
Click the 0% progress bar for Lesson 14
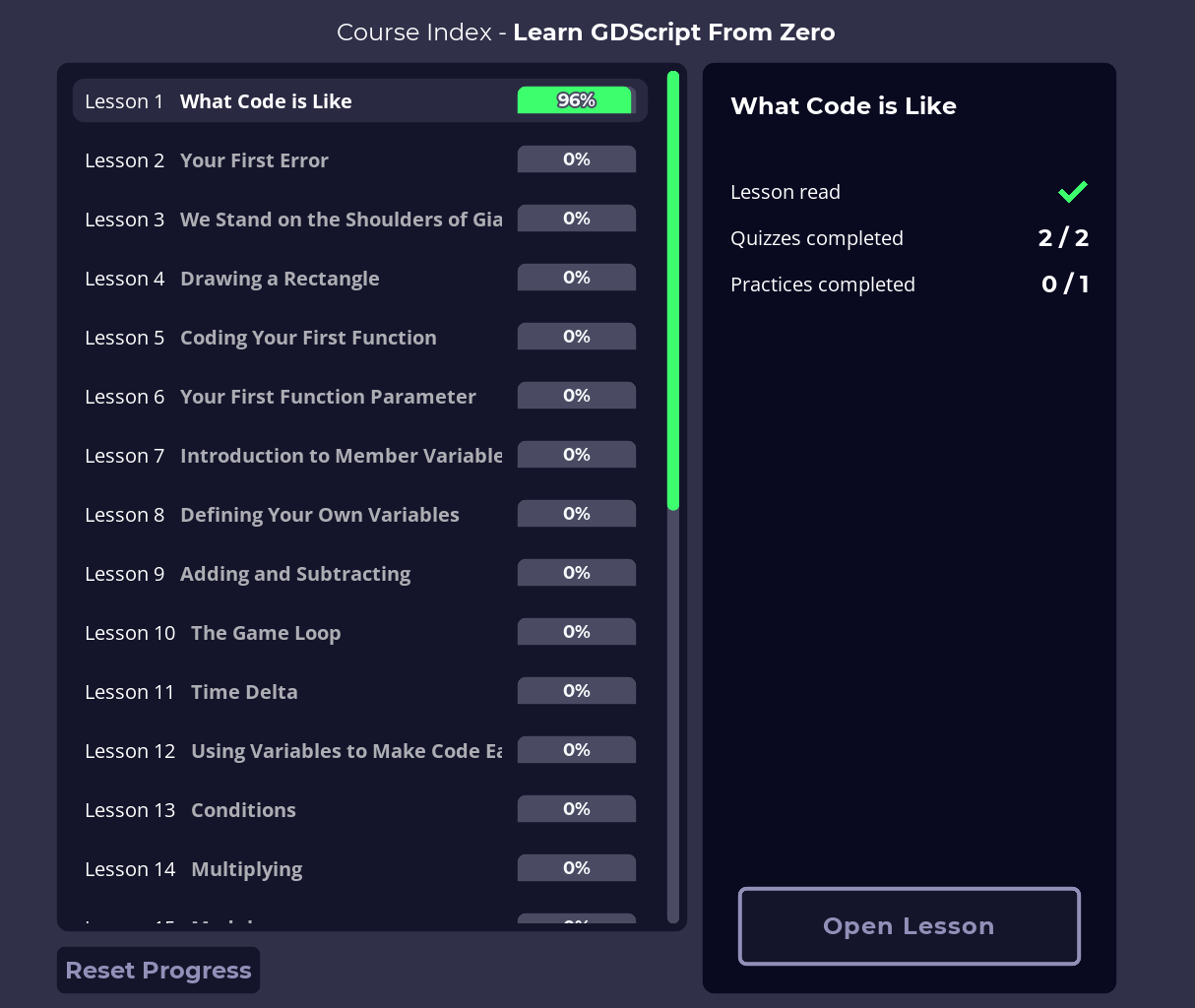(x=577, y=868)
